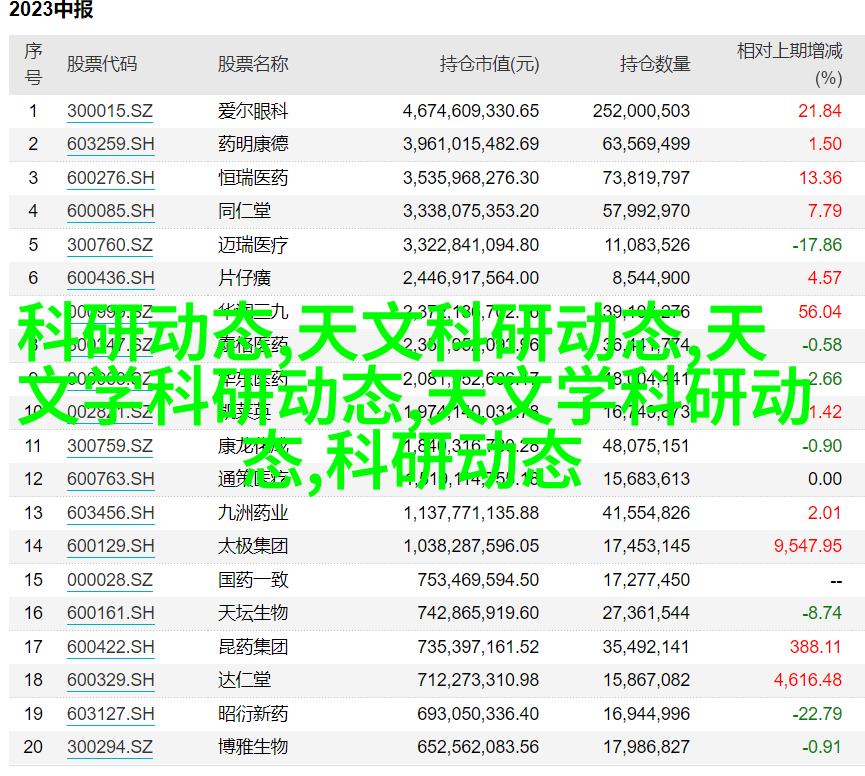This screenshot has width=865, height=776.
Task: Open stock code 600129.SH
Action: [x=110, y=546]
